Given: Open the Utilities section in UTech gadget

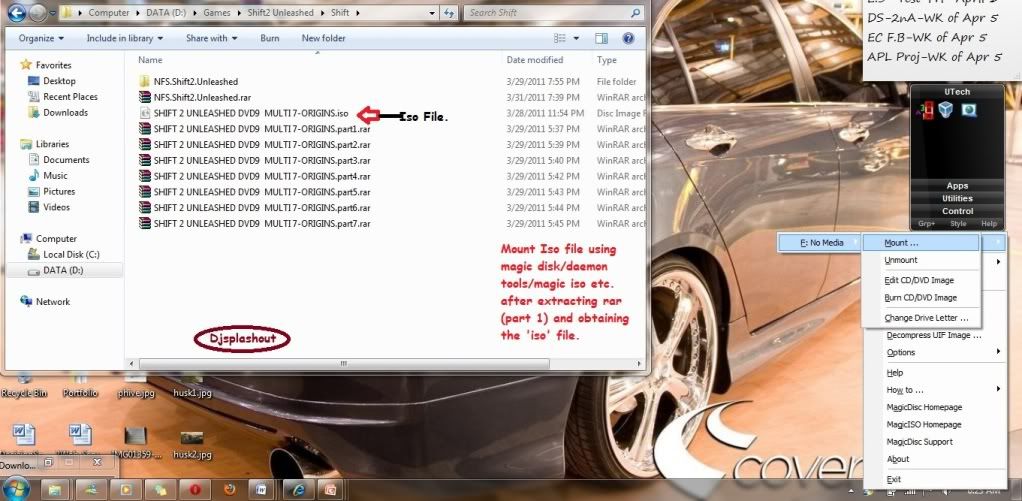Looking at the screenshot, I should click(957, 198).
